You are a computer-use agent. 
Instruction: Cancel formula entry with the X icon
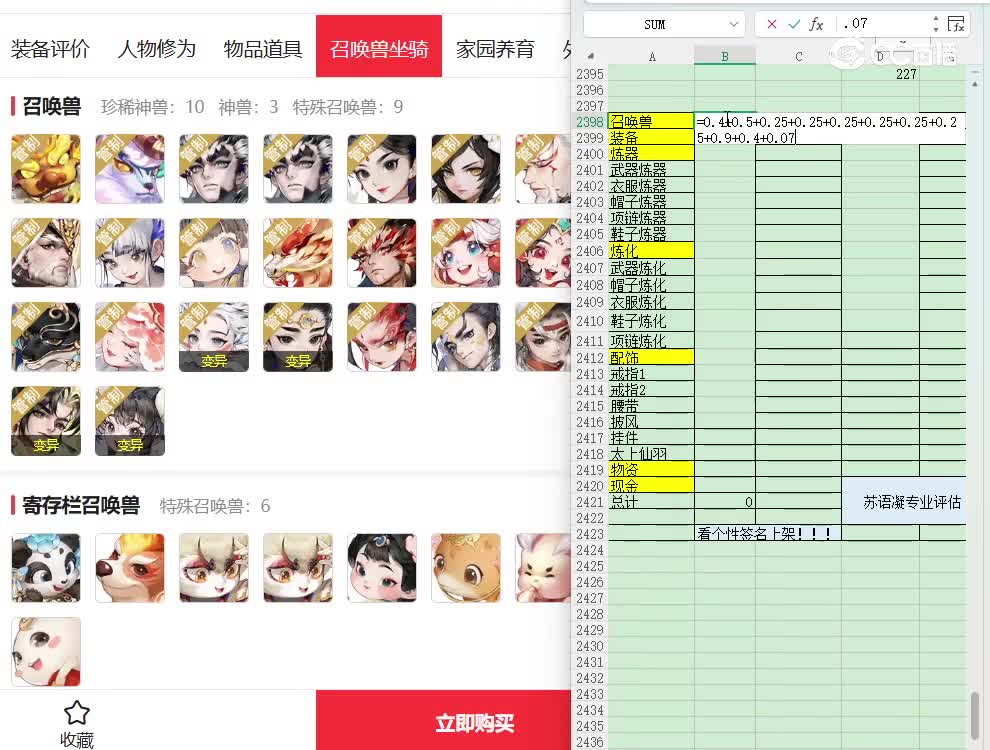click(x=772, y=24)
